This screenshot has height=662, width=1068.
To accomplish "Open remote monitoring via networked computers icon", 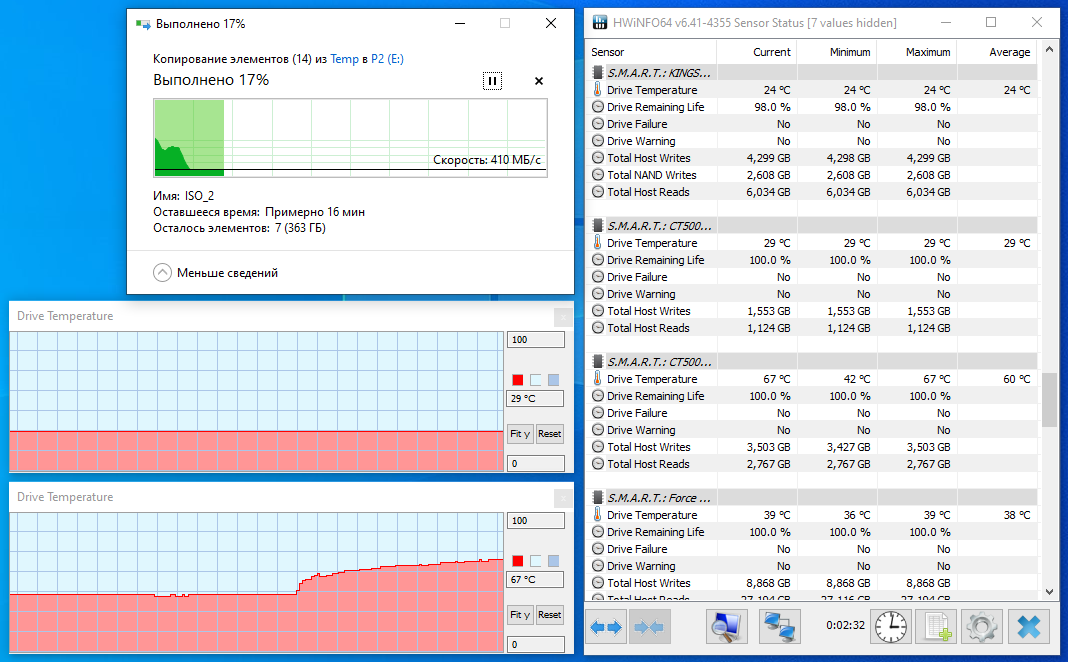I will click(779, 626).
